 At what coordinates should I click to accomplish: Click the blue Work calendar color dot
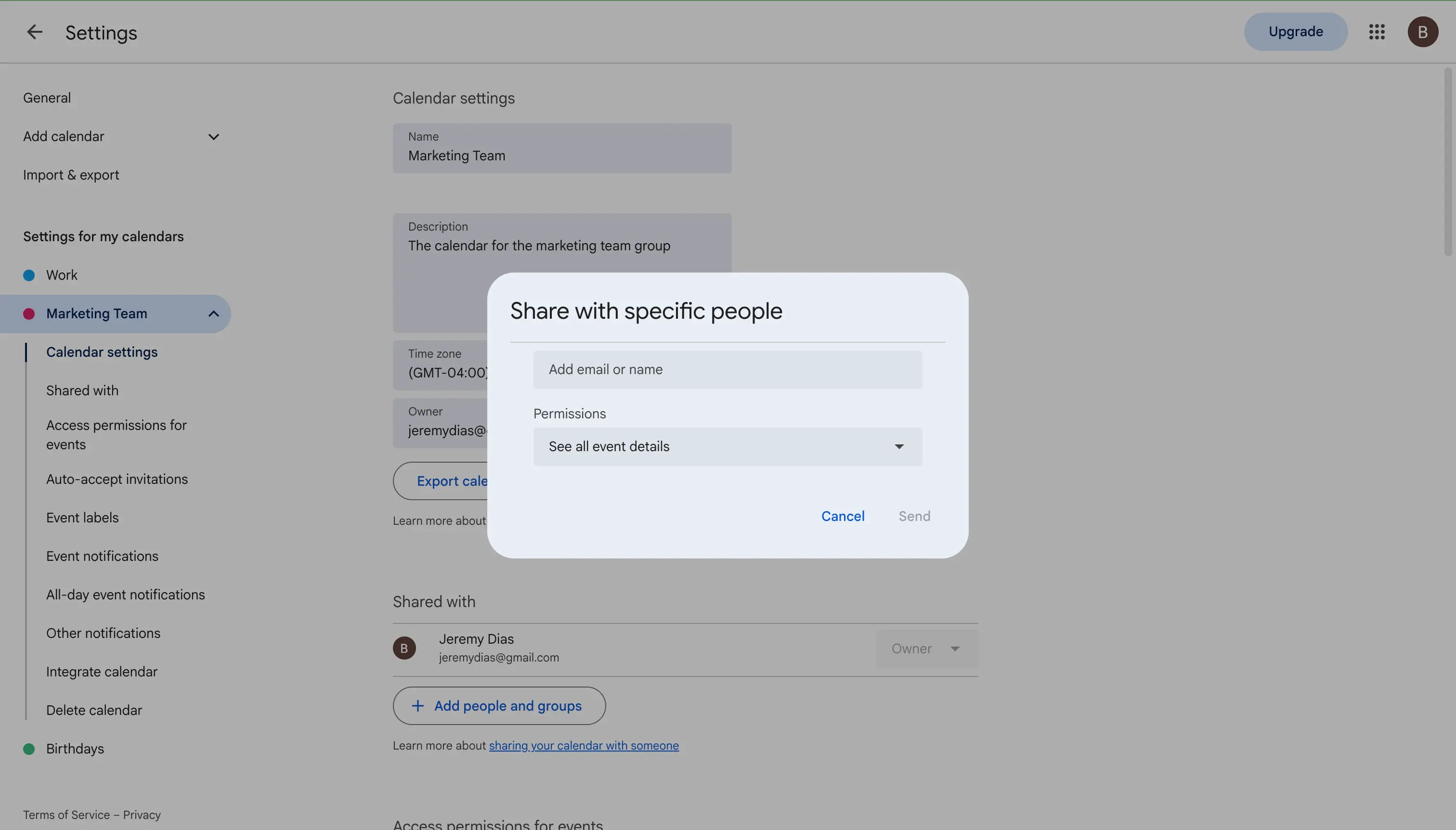point(29,275)
